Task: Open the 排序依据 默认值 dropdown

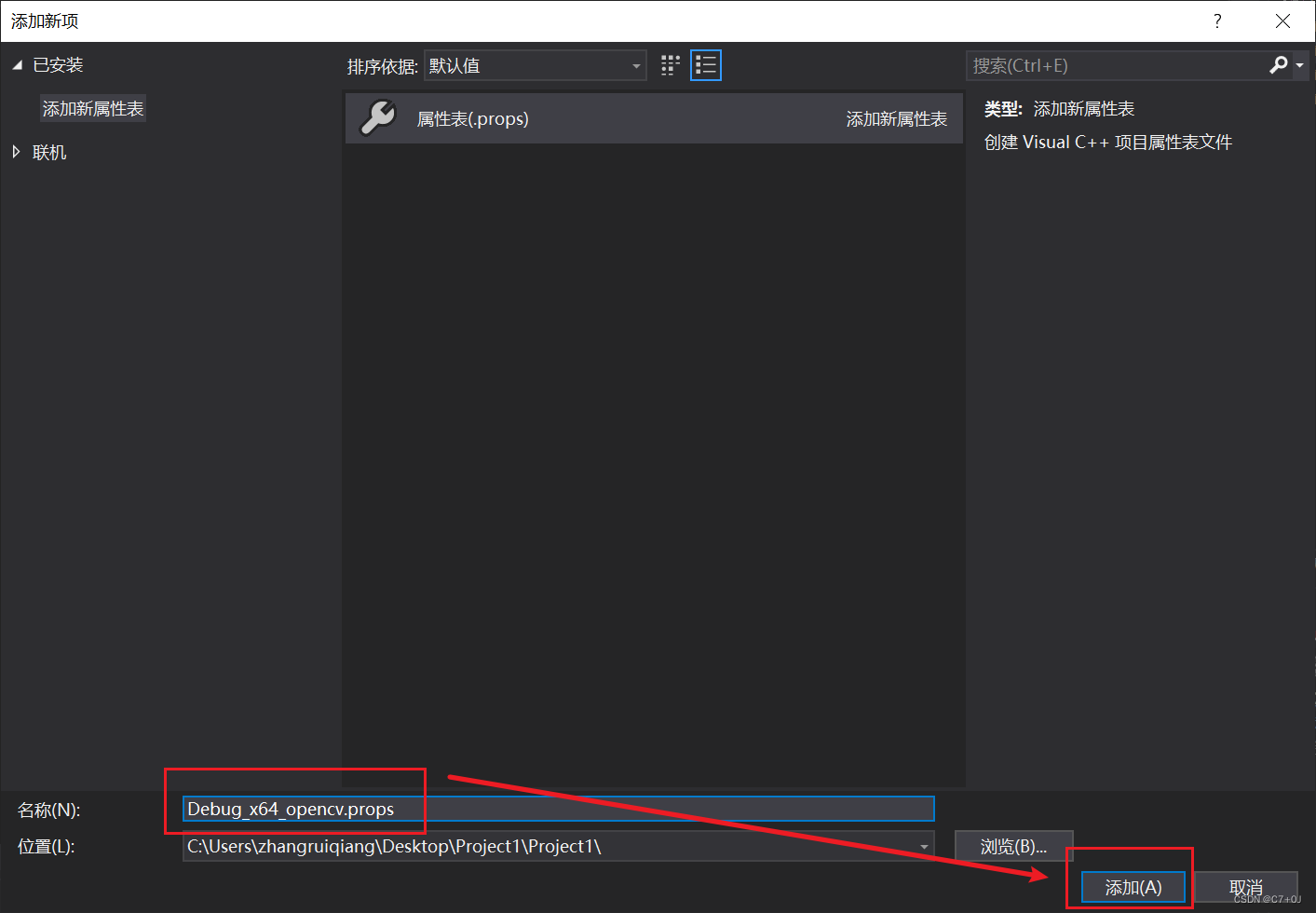Action: pyautogui.click(x=536, y=65)
